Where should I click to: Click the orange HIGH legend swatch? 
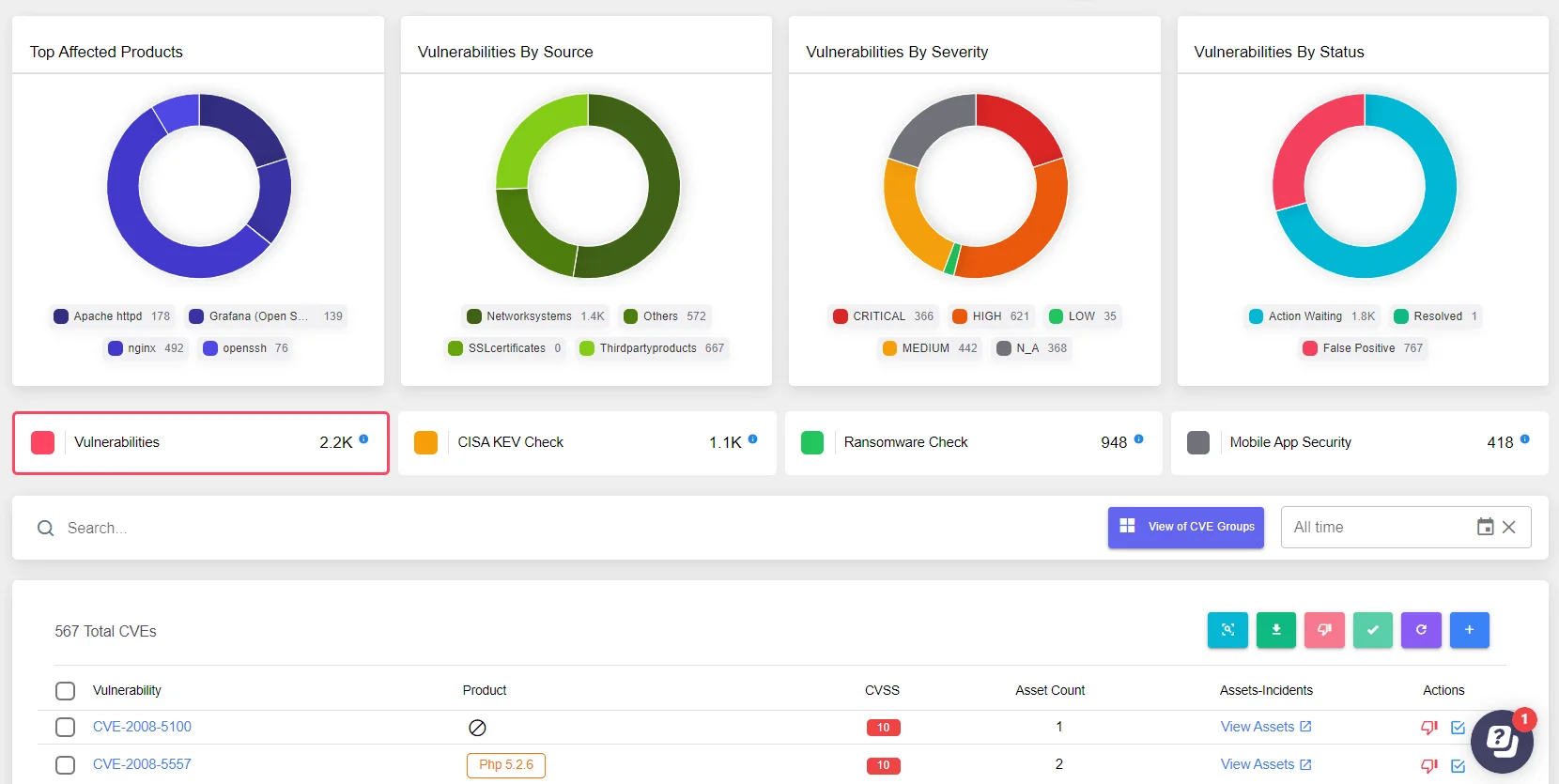[x=960, y=316]
